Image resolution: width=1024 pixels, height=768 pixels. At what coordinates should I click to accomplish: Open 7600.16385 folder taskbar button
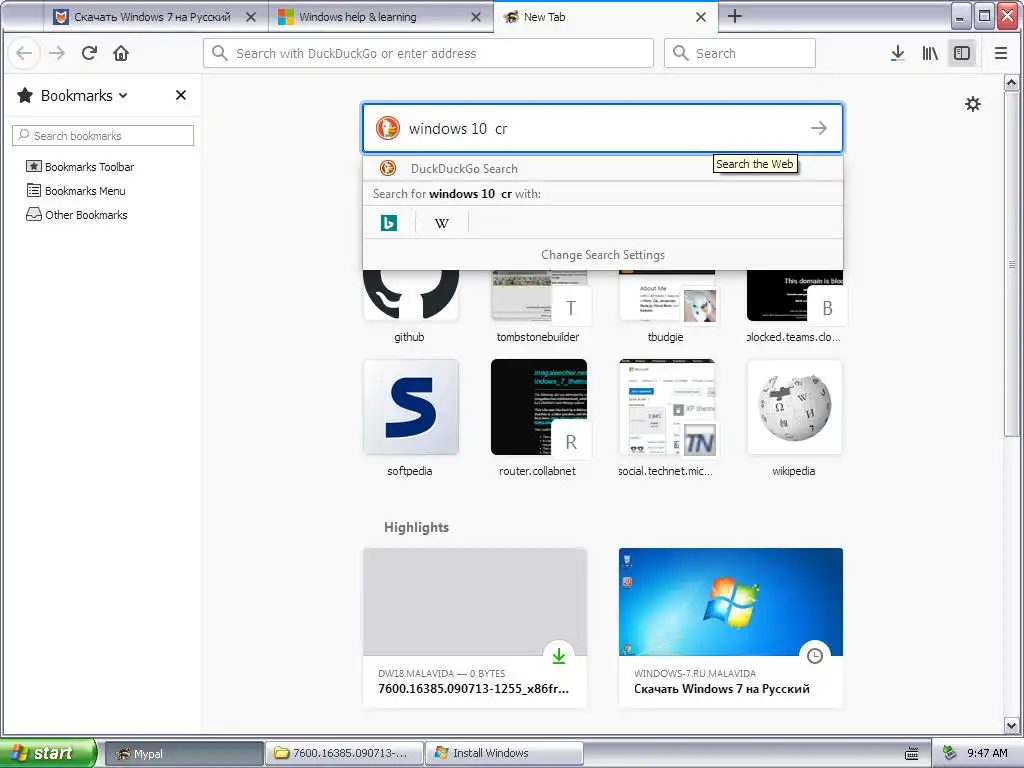click(344, 754)
